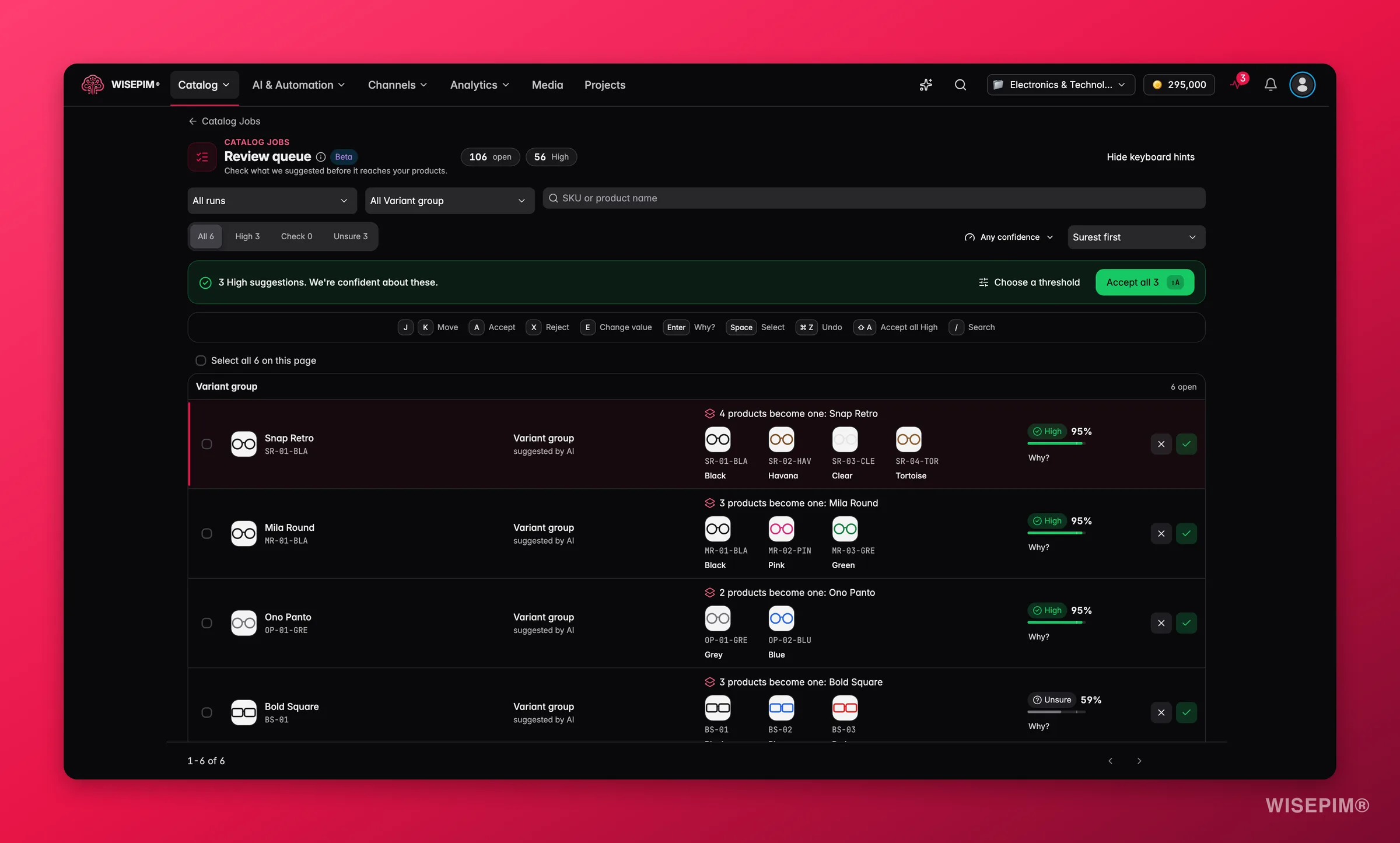1400x843 pixels.
Task: Open the Surest first sort dropdown
Action: point(1136,237)
